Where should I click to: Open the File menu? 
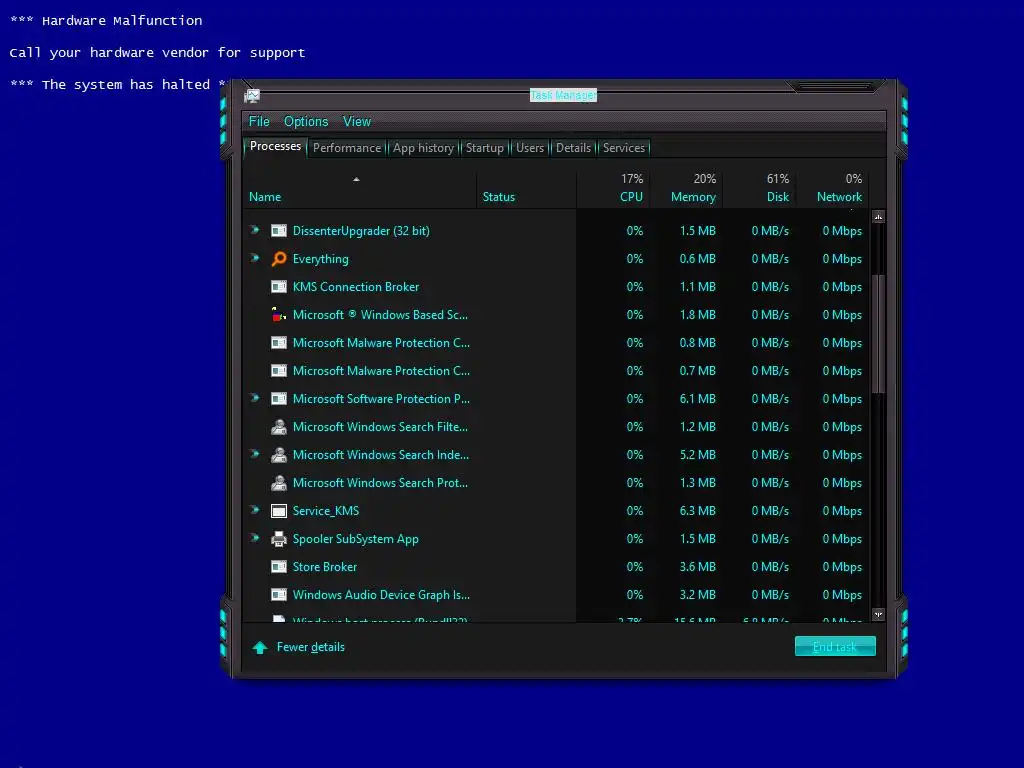(x=259, y=121)
